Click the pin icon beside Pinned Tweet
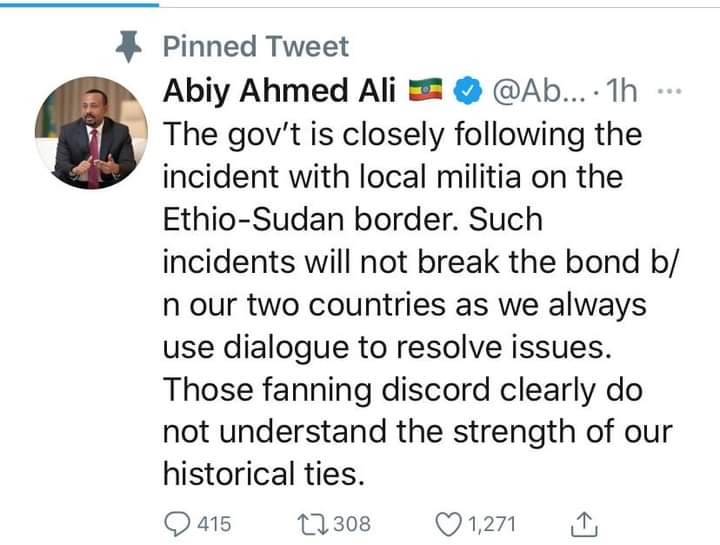 (x=127, y=46)
